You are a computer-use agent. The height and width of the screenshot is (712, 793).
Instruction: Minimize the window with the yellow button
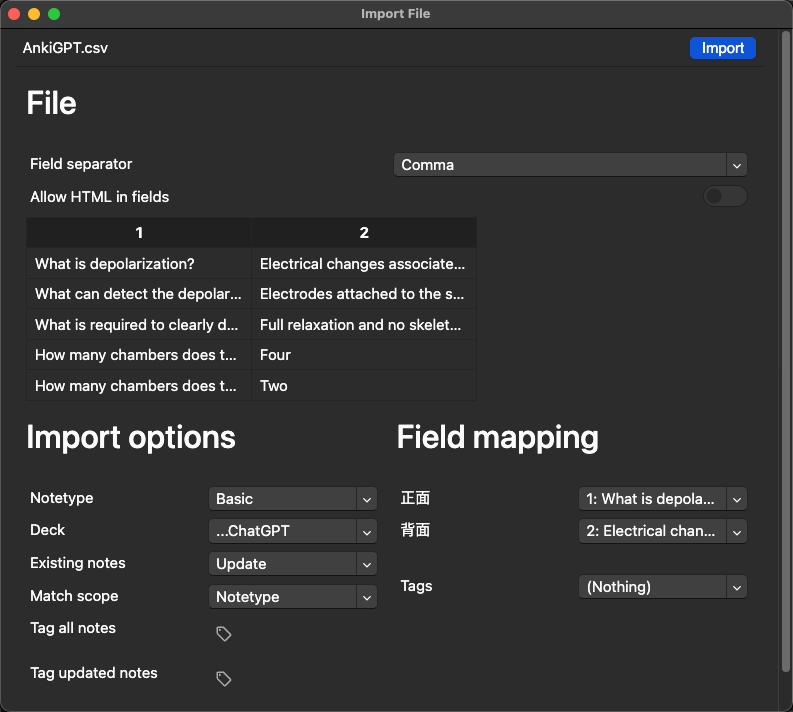click(x=34, y=14)
